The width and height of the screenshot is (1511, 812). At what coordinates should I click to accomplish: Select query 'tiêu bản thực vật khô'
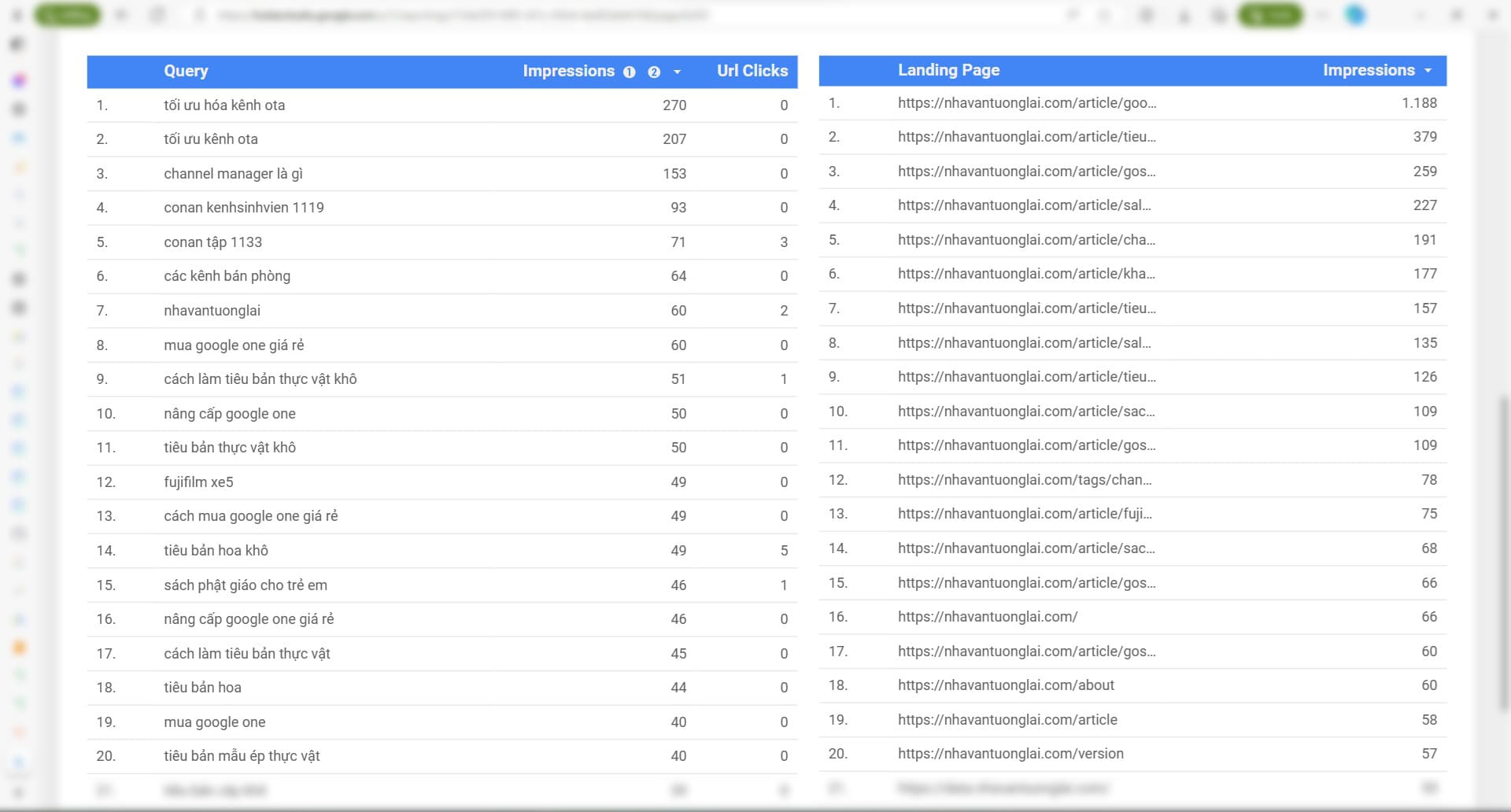pyautogui.click(x=230, y=448)
